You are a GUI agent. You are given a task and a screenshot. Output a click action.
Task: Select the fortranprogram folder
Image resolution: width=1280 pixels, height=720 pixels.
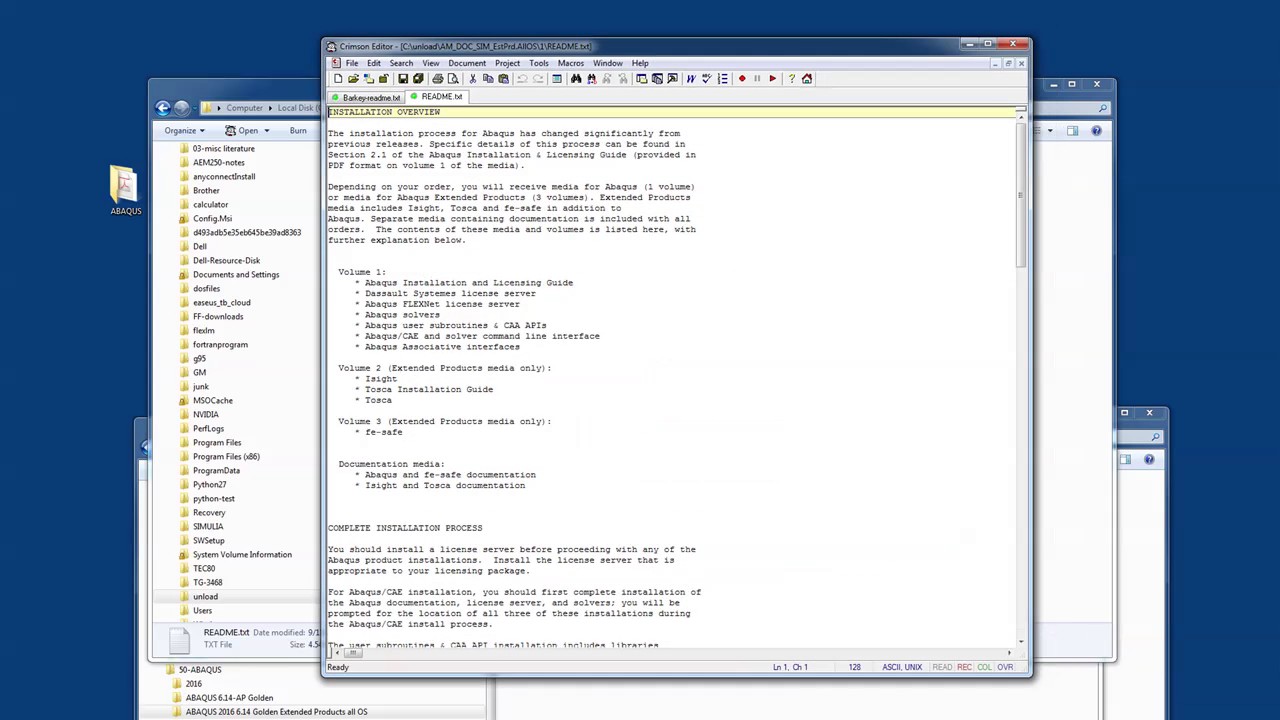220,344
